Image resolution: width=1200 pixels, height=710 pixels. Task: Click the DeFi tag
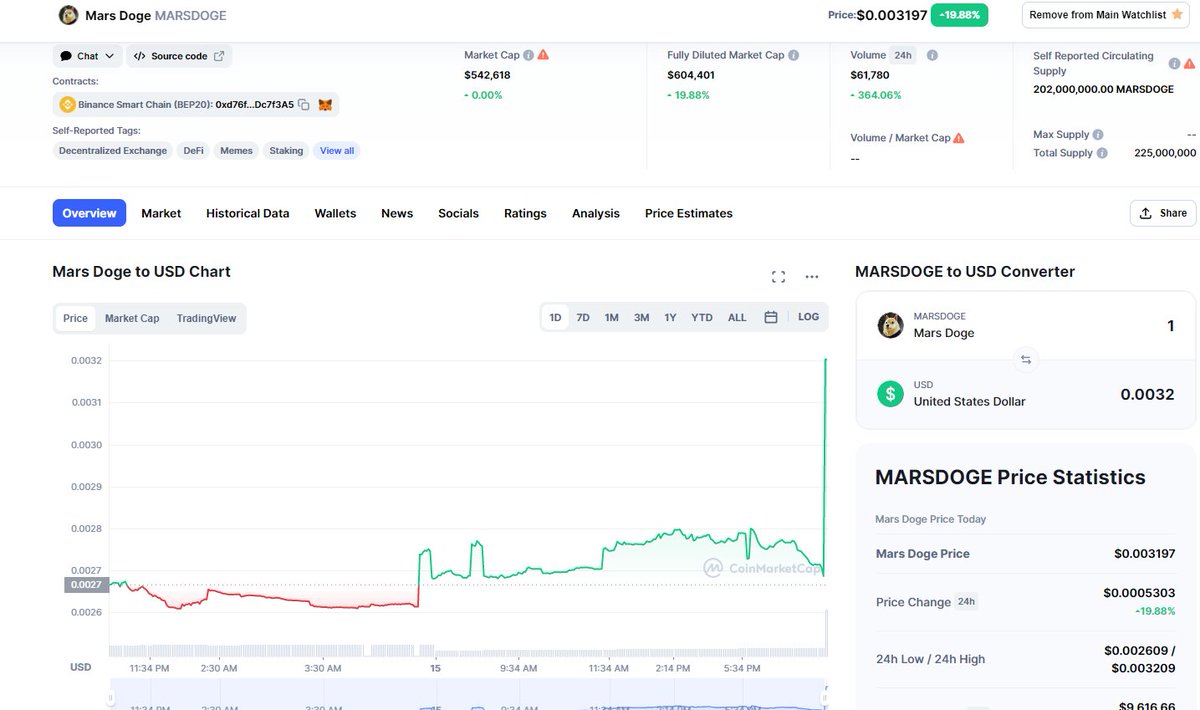point(193,151)
